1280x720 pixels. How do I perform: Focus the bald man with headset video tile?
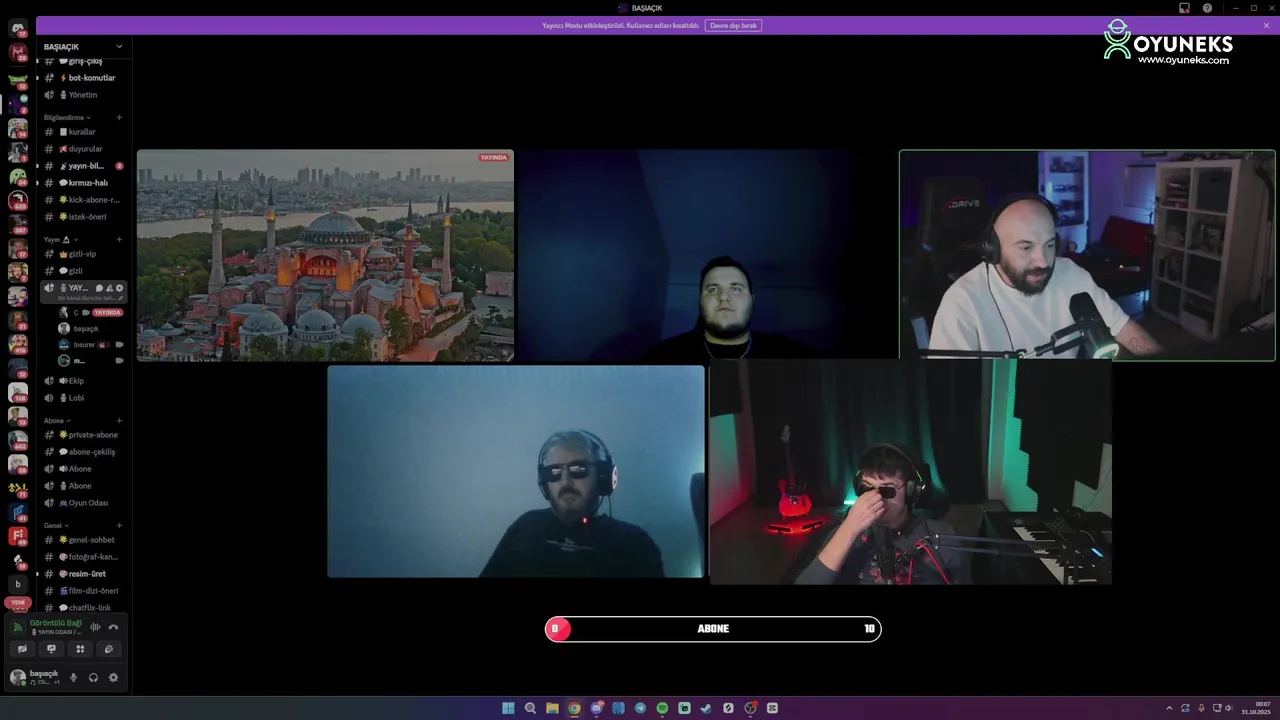1087,255
